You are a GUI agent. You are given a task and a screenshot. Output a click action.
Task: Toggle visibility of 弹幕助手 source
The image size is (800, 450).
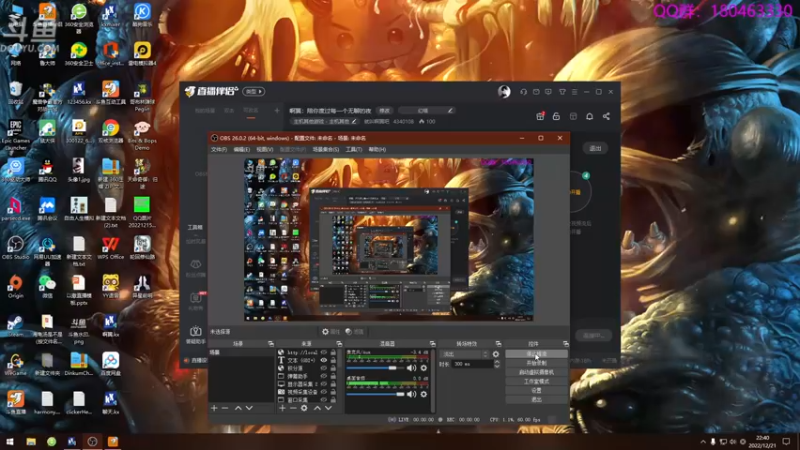coord(323,376)
